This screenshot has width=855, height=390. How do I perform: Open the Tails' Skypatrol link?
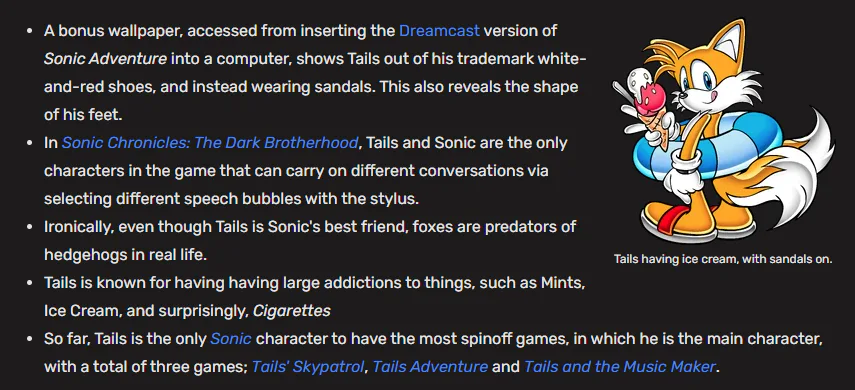(x=308, y=367)
